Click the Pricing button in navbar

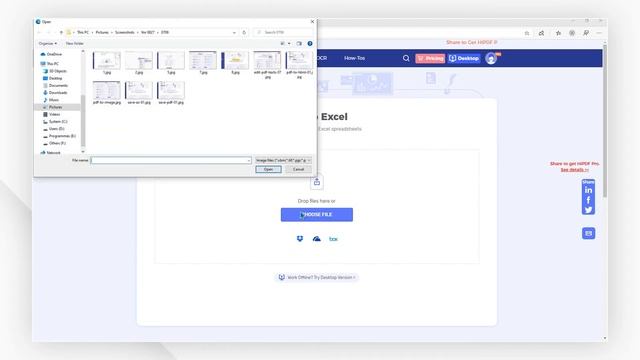430,58
